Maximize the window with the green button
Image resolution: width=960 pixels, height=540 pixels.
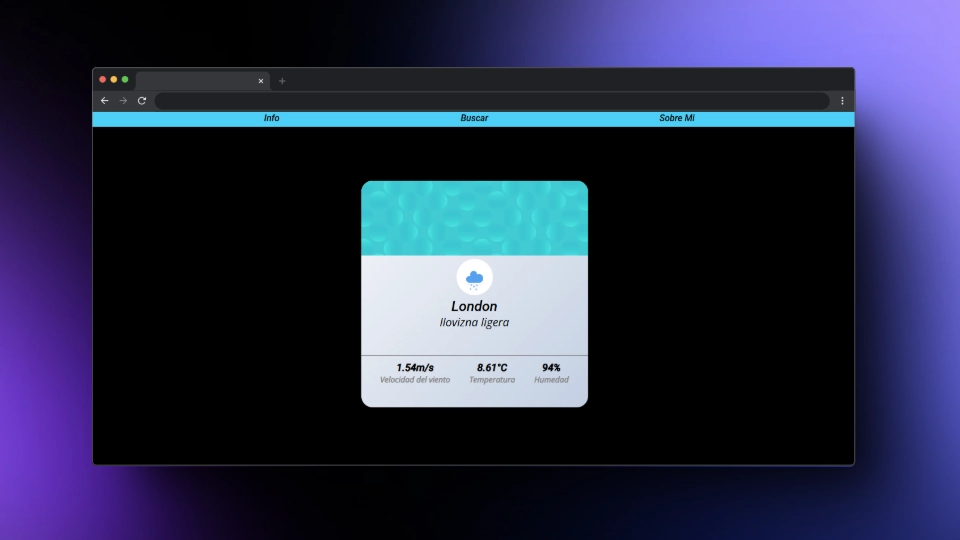click(125, 80)
